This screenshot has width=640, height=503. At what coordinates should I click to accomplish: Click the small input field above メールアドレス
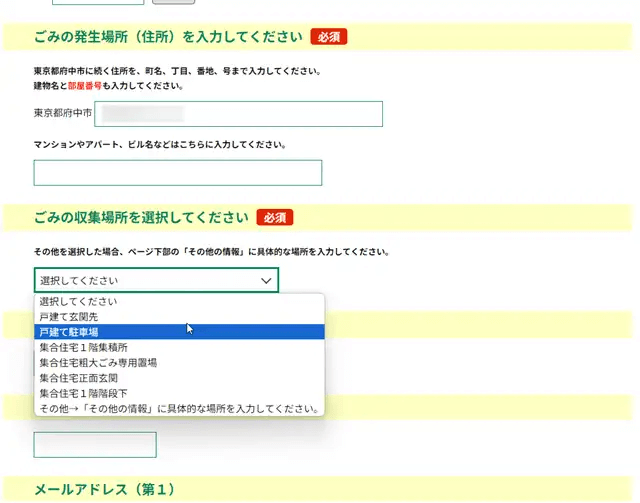coord(95,445)
